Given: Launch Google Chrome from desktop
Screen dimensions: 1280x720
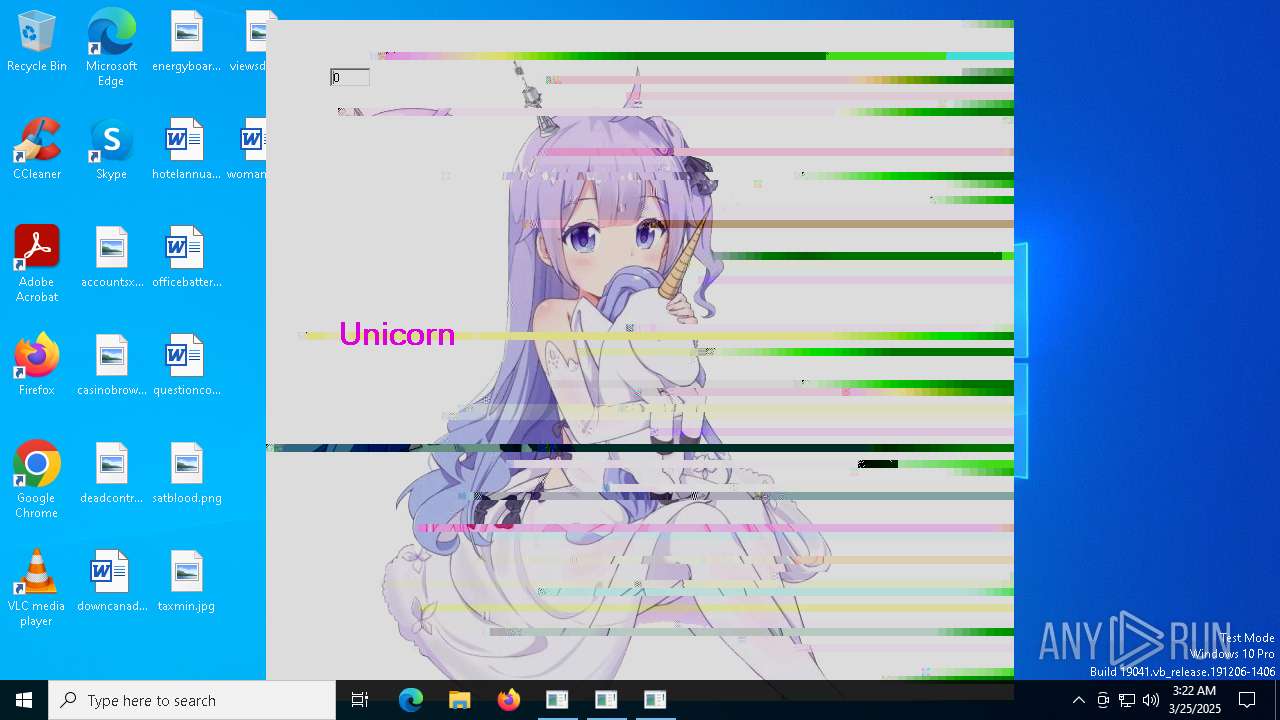Looking at the screenshot, I should coord(37,480).
